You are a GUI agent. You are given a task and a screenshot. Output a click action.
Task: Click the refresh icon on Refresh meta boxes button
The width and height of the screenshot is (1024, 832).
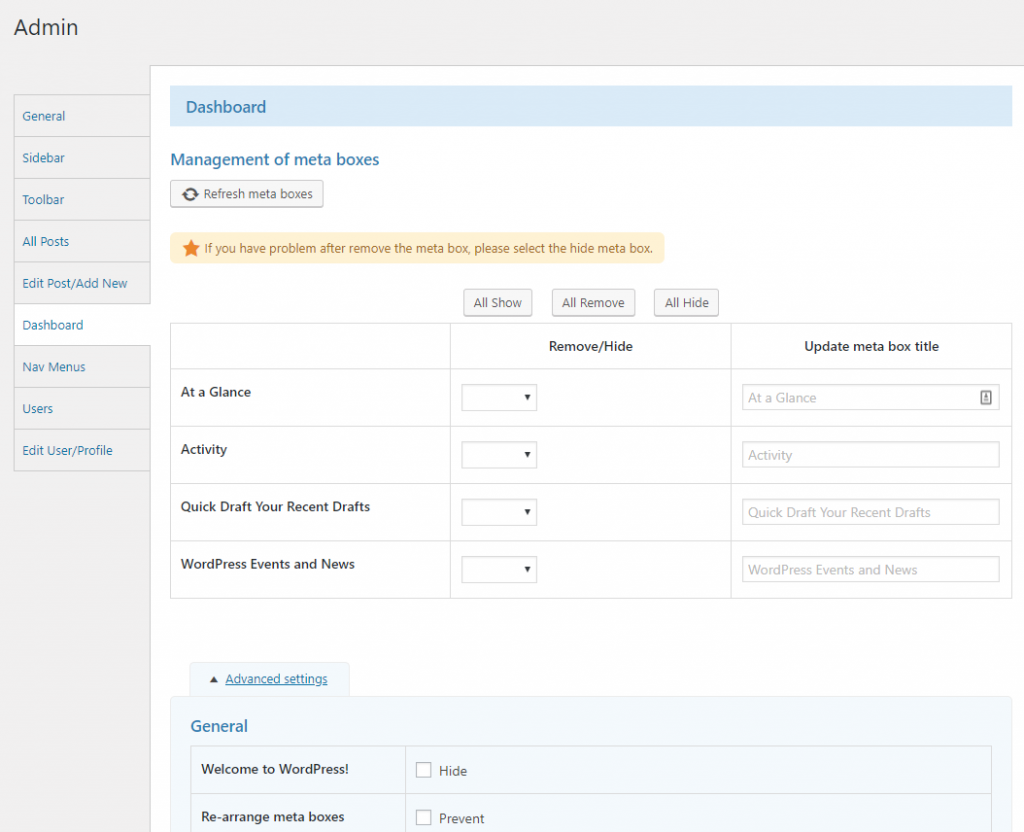(190, 193)
